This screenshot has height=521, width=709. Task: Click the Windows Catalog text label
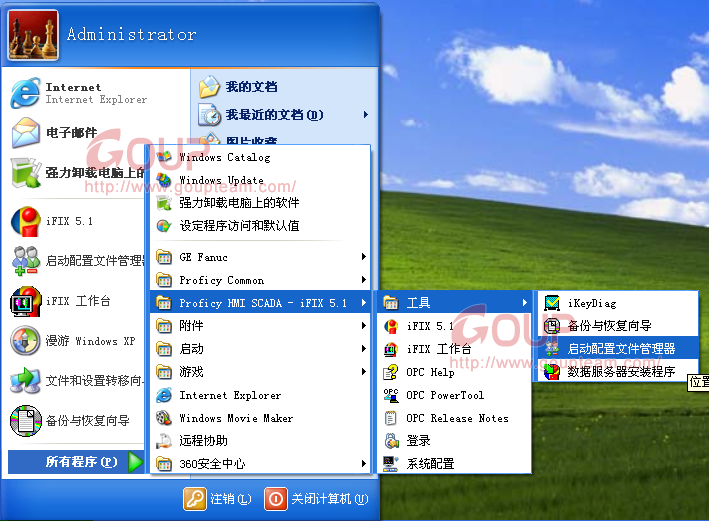click(x=225, y=157)
